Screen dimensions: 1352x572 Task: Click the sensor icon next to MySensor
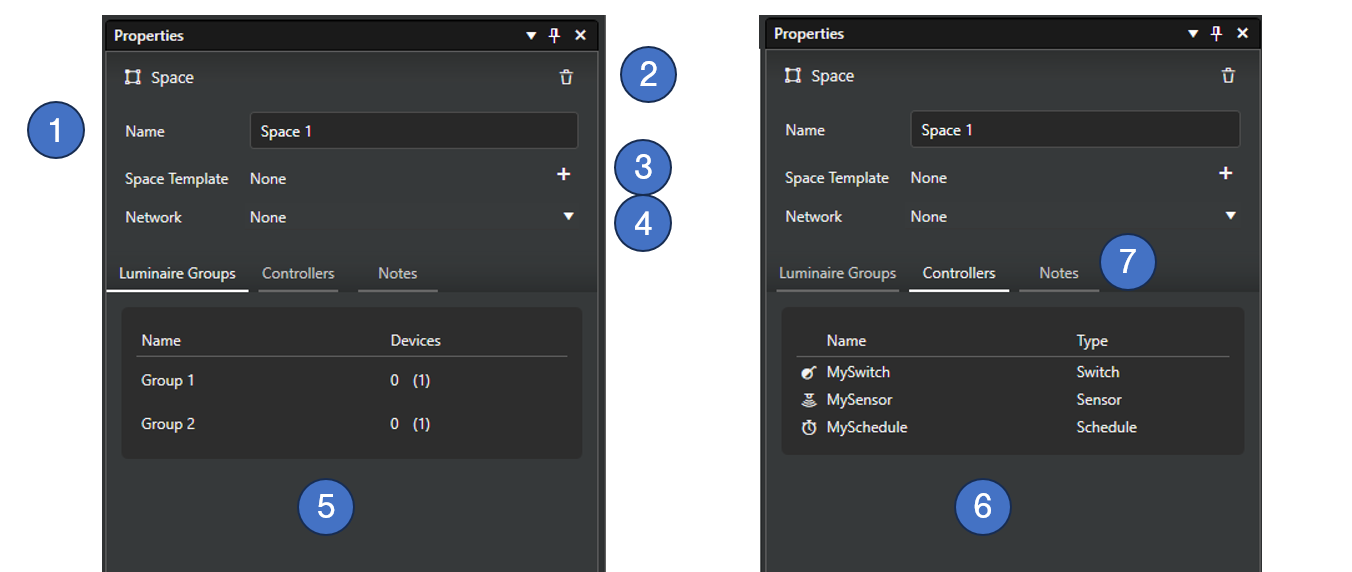(809, 400)
